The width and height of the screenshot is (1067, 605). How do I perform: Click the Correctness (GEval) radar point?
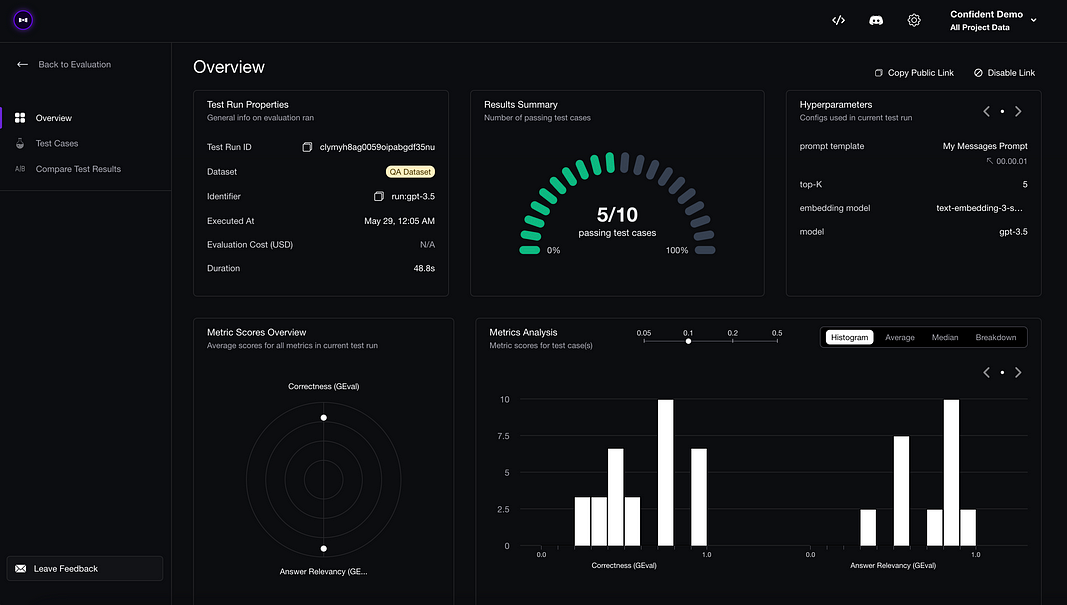pos(324,418)
